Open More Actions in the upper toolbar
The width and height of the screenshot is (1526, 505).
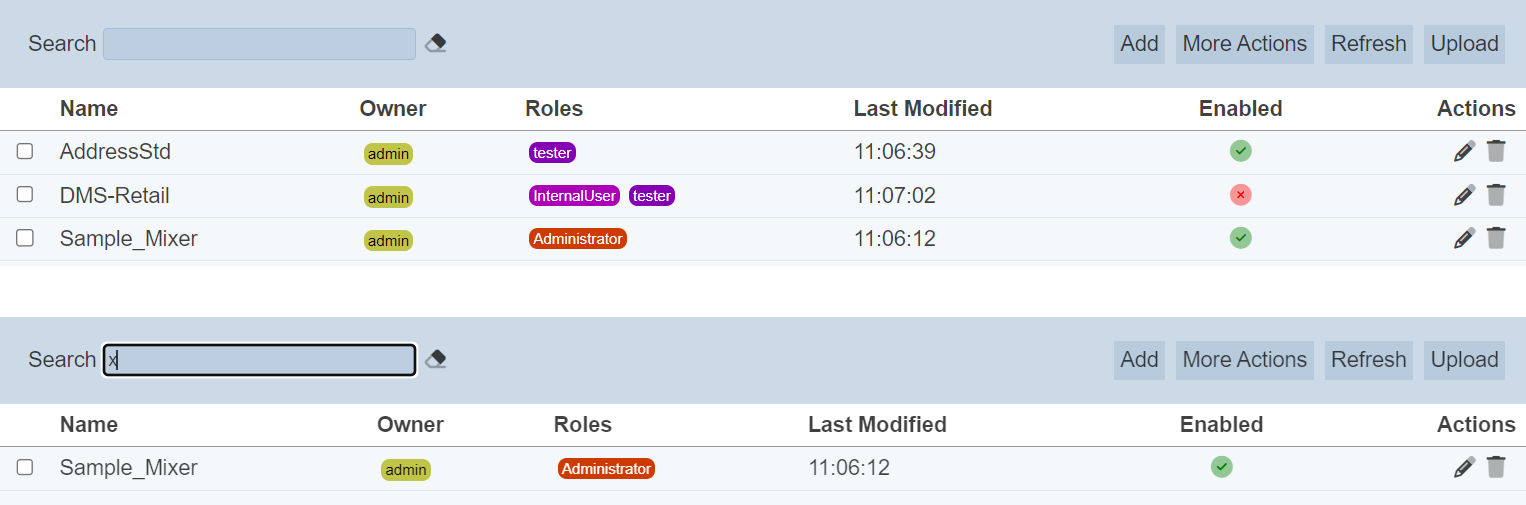point(1244,44)
